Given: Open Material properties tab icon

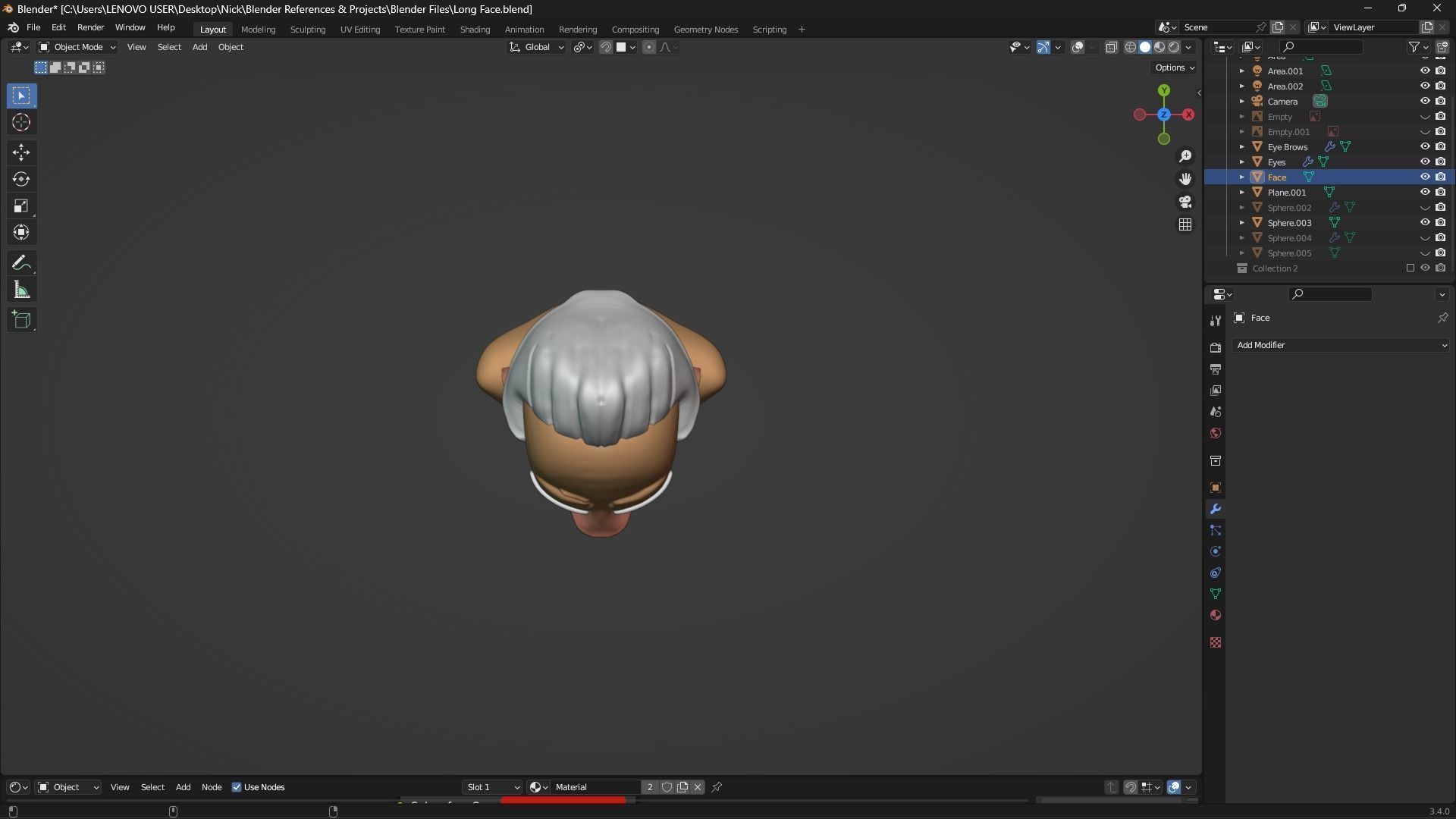Looking at the screenshot, I should pyautogui.click(x=1216, y=615).
